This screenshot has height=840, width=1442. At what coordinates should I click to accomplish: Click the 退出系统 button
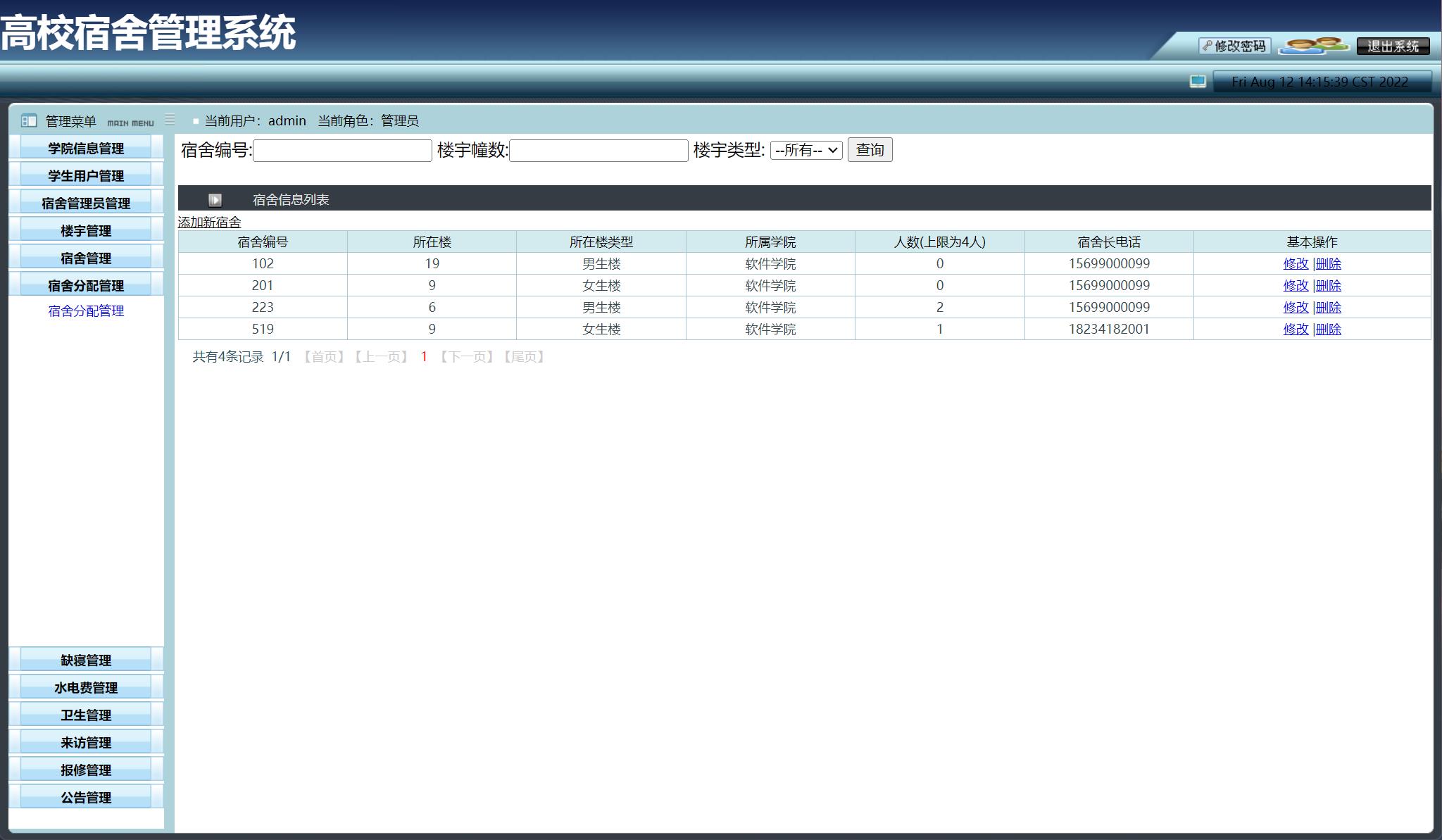[1393, 46]
